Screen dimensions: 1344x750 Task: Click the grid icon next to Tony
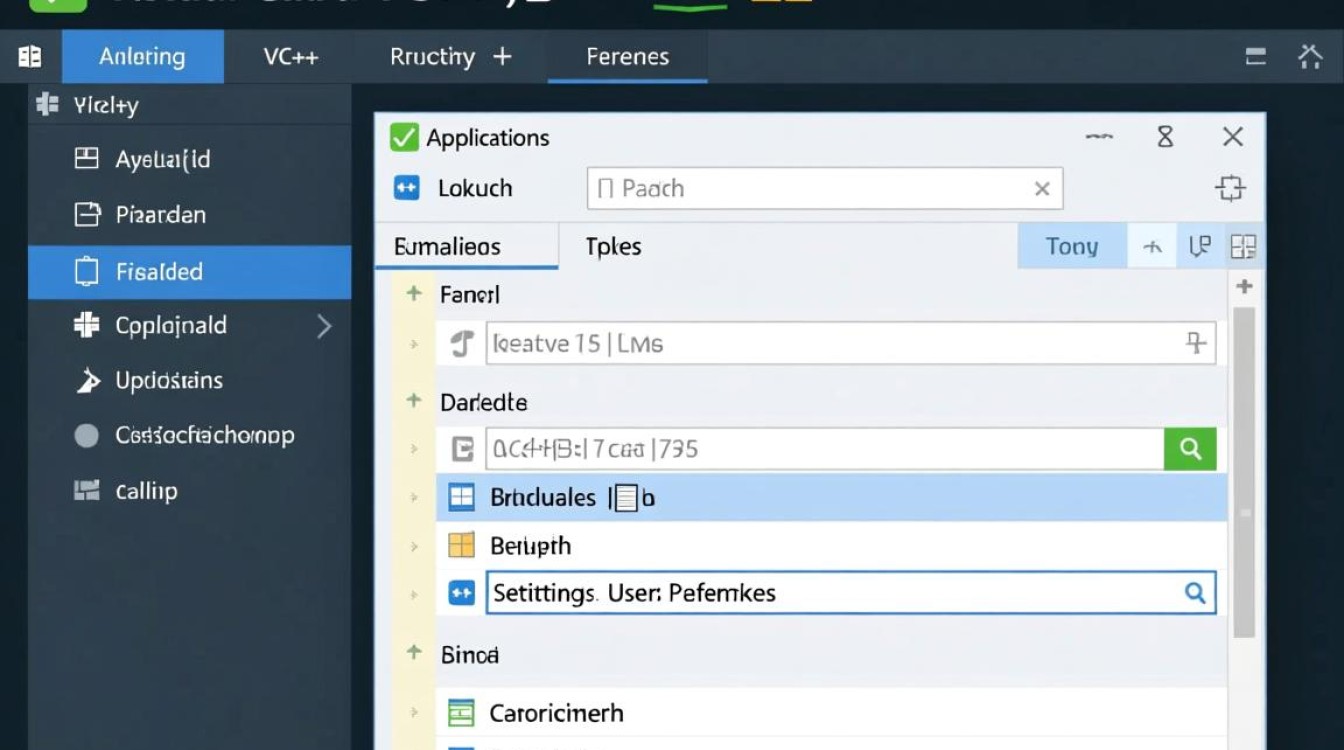[x=1243, y=247]
